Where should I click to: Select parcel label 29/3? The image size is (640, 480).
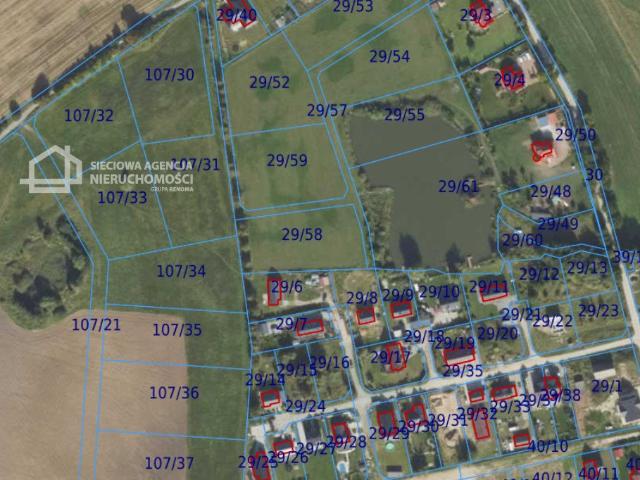tap(476, 15)
